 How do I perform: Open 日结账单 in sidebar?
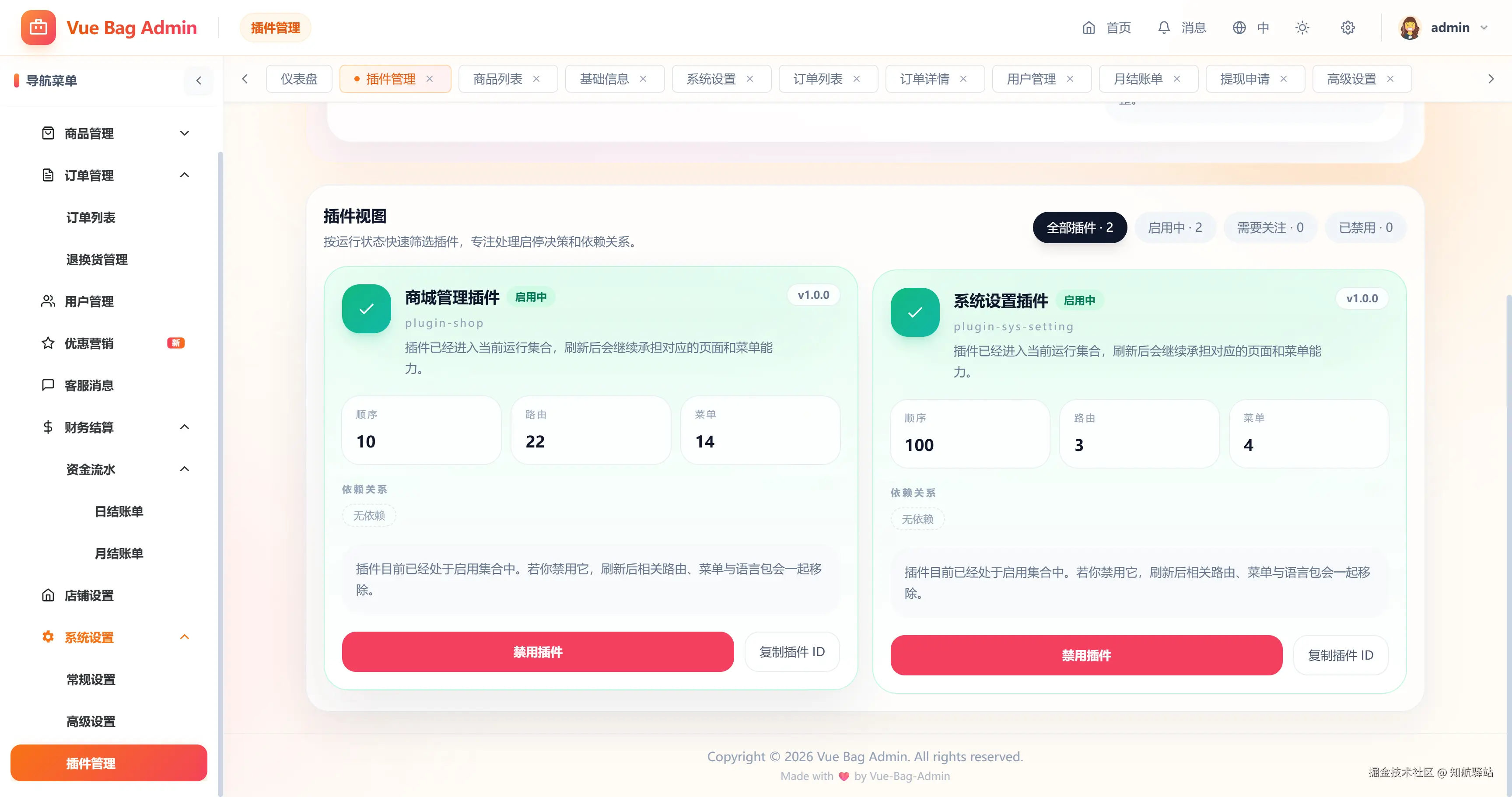point(119,511)
